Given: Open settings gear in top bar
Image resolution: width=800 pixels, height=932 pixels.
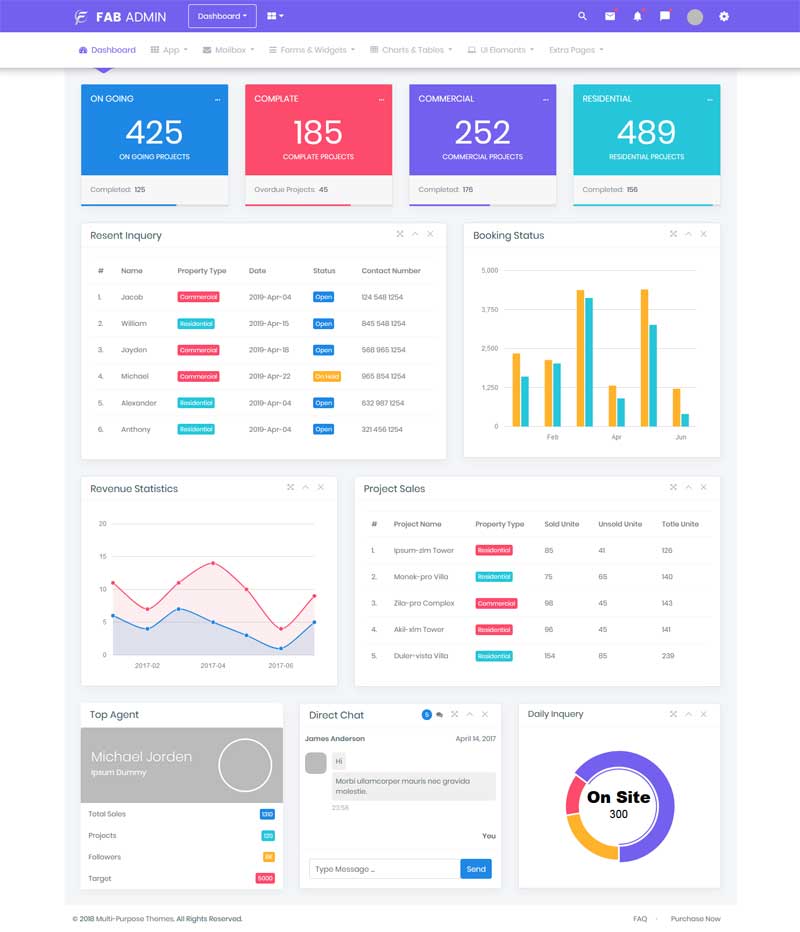Looking at the screenshot, I should tap(723, 17).
